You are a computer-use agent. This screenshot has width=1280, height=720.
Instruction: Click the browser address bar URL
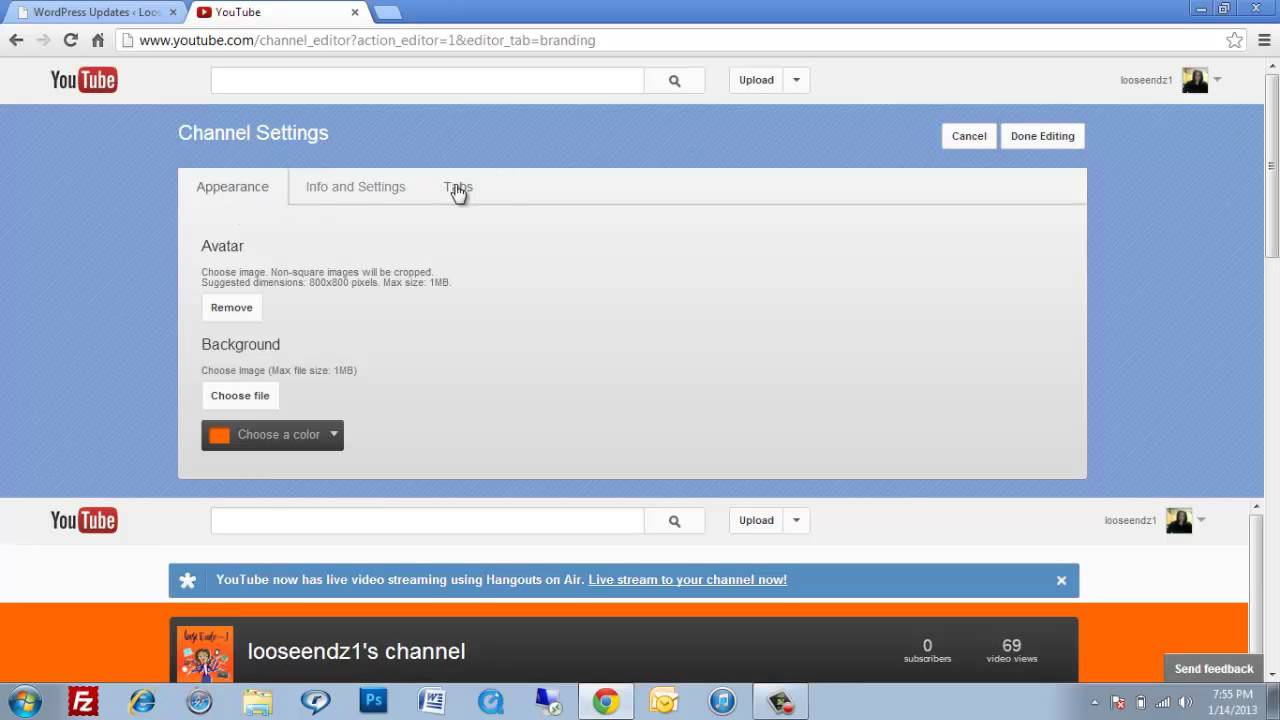367,40
